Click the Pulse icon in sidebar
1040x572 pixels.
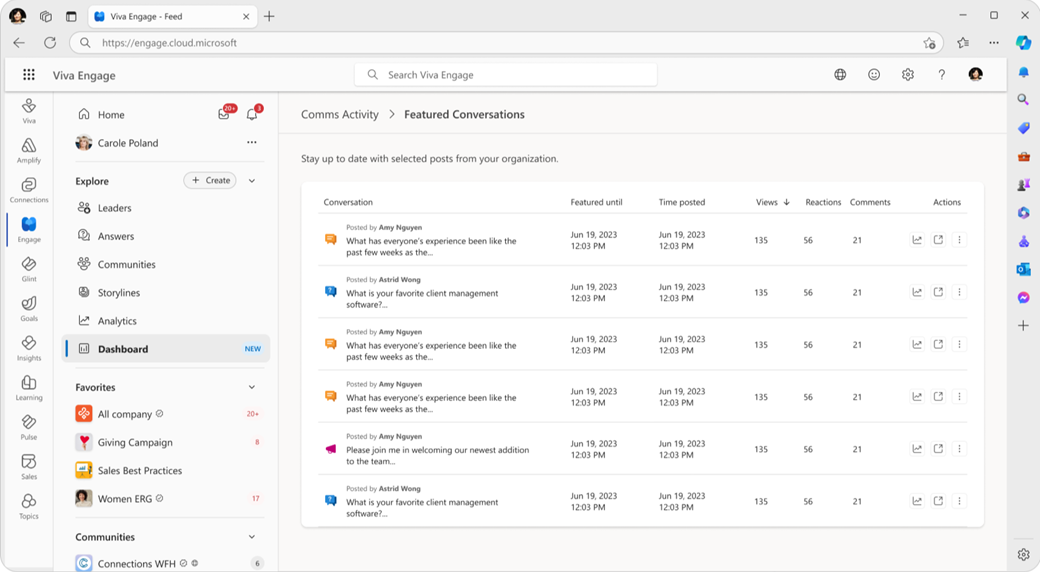coord(29,427)
